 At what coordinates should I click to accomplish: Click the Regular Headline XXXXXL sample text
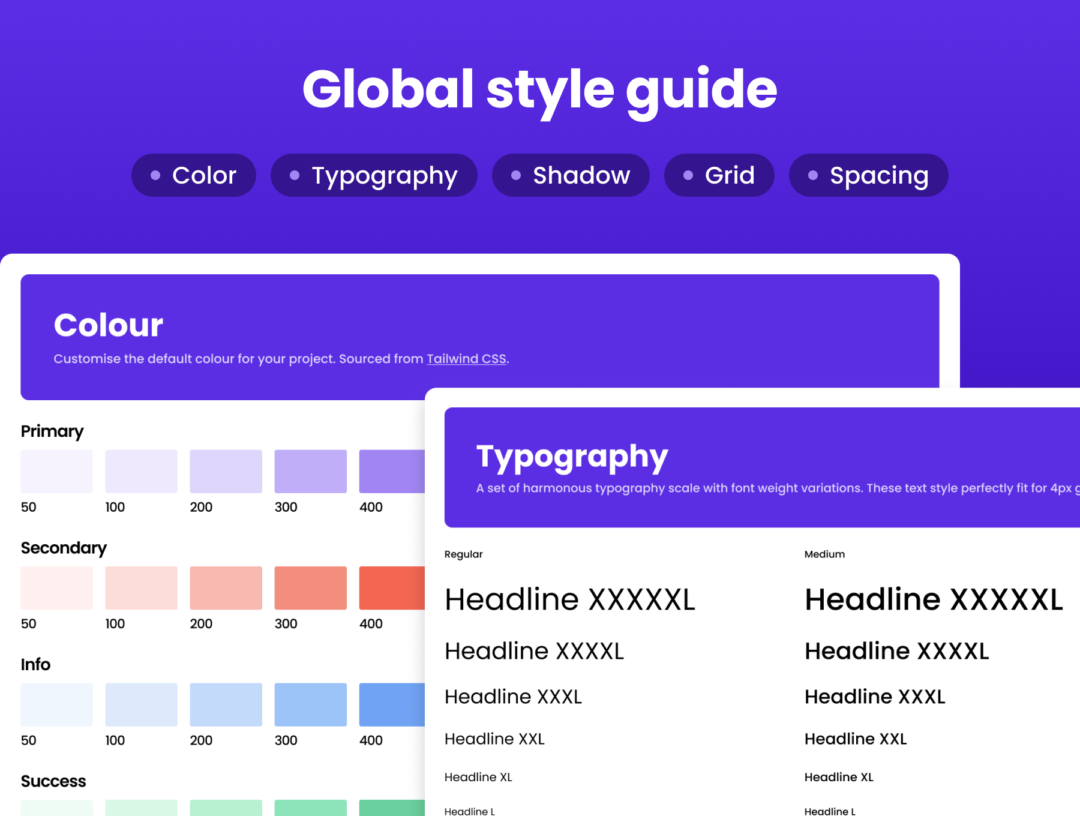coord(570,600)
